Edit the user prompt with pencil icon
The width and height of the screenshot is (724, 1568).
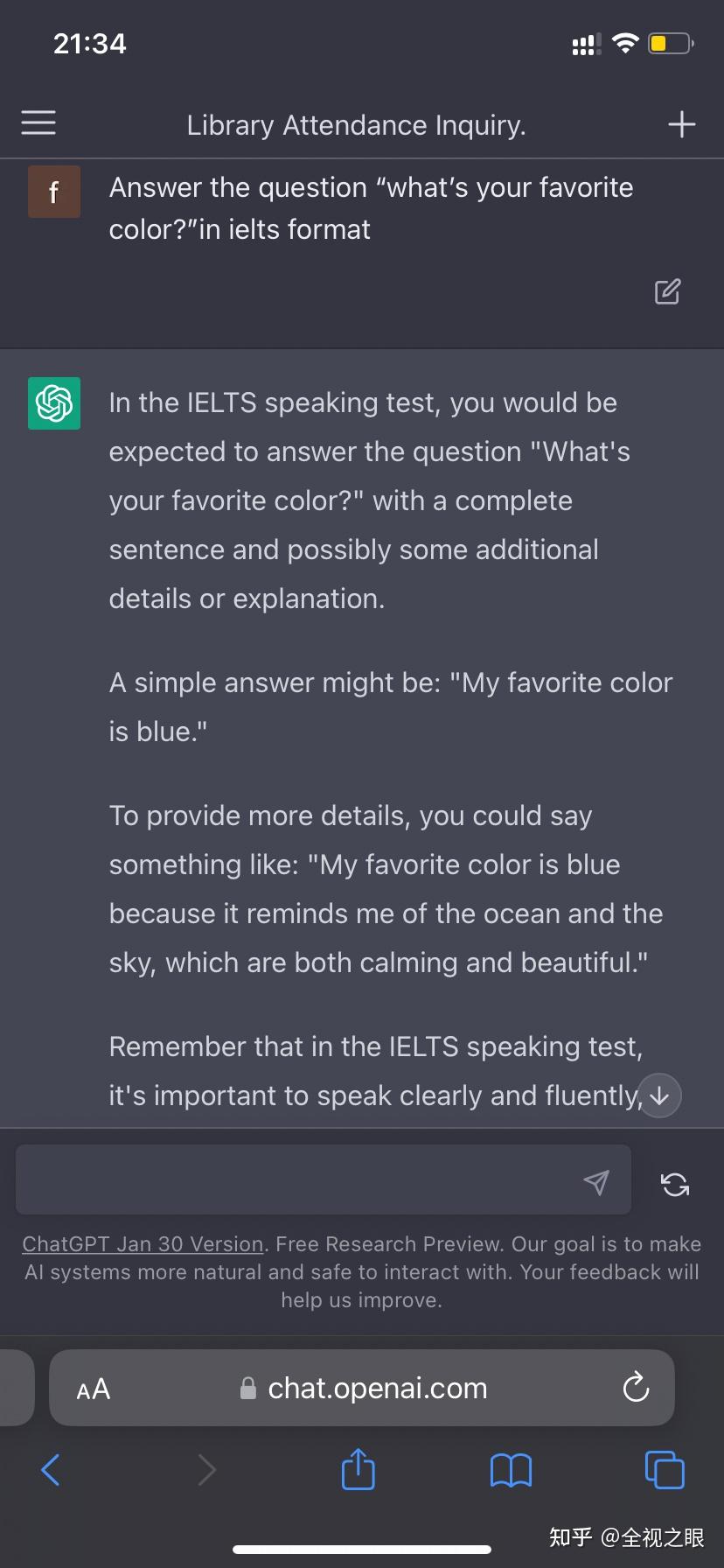coord(667,292)
